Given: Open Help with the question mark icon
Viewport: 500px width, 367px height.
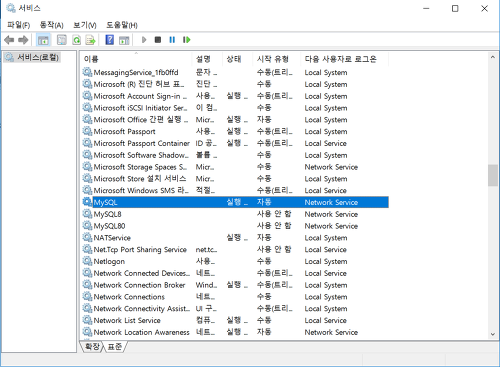Looking at the screenshot, I should (109, 40).
